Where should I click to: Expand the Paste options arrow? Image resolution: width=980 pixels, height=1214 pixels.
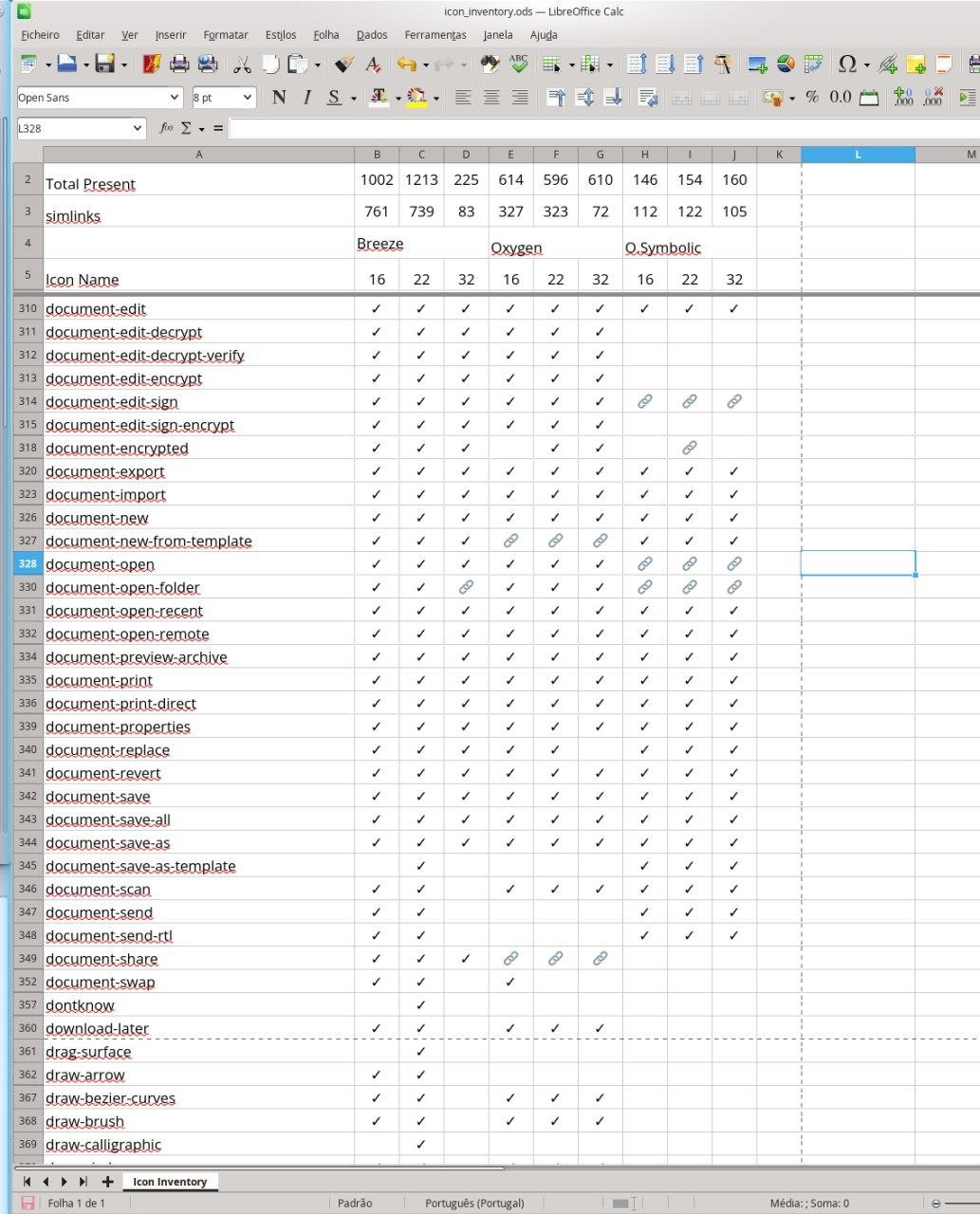pyautogui.click(x=318, y=64)
